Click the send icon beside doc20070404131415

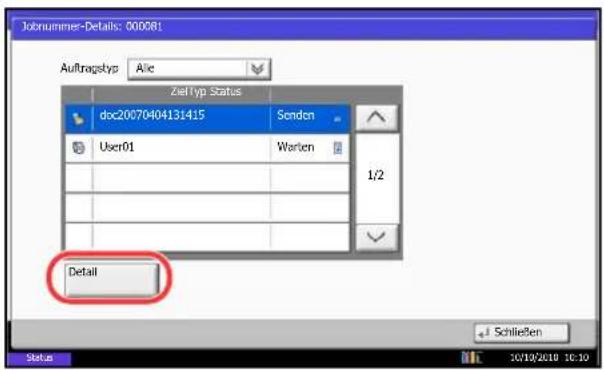(79, 119)
